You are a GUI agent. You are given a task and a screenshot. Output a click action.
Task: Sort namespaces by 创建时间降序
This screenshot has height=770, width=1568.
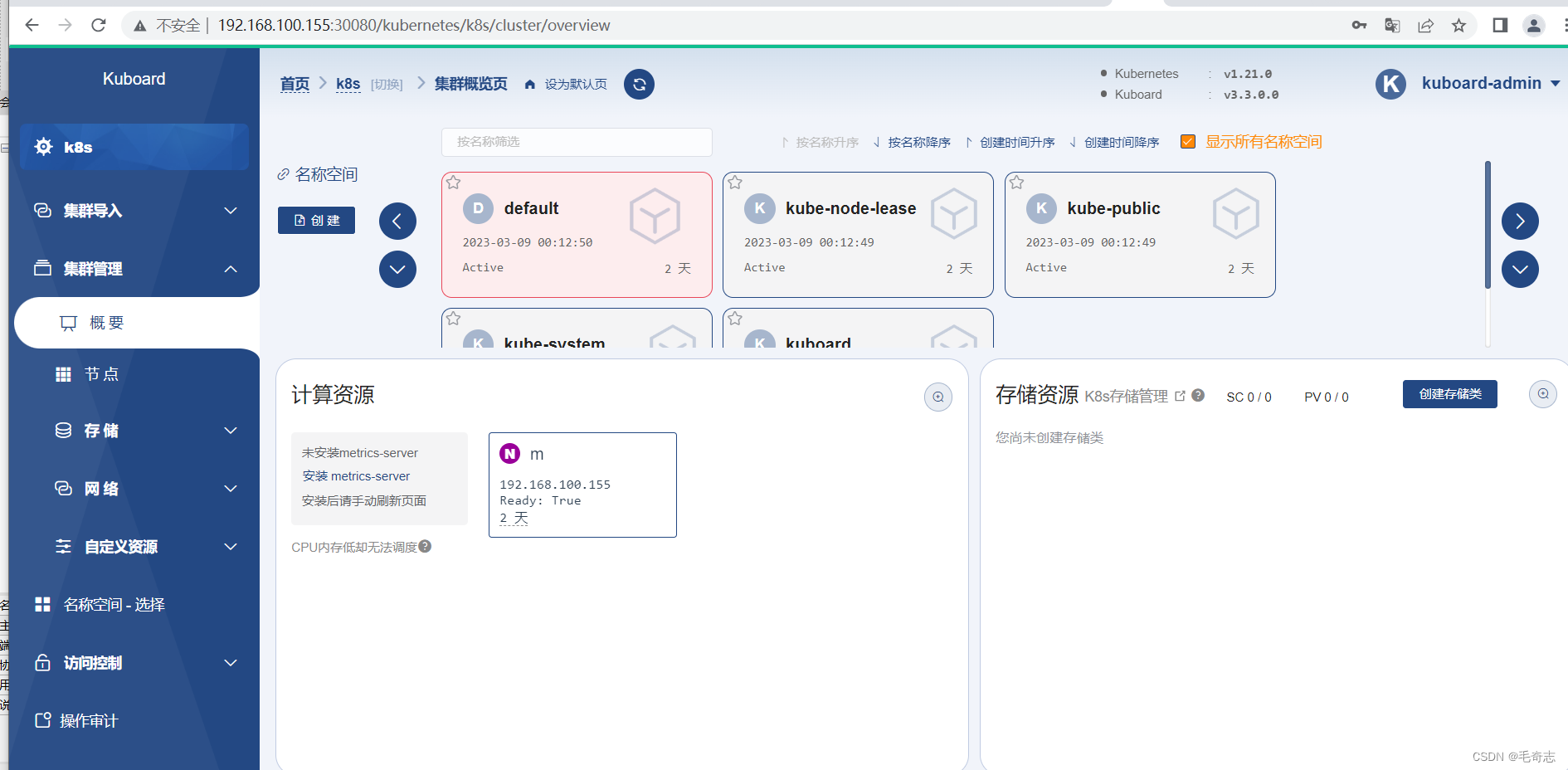point(1114,143)
